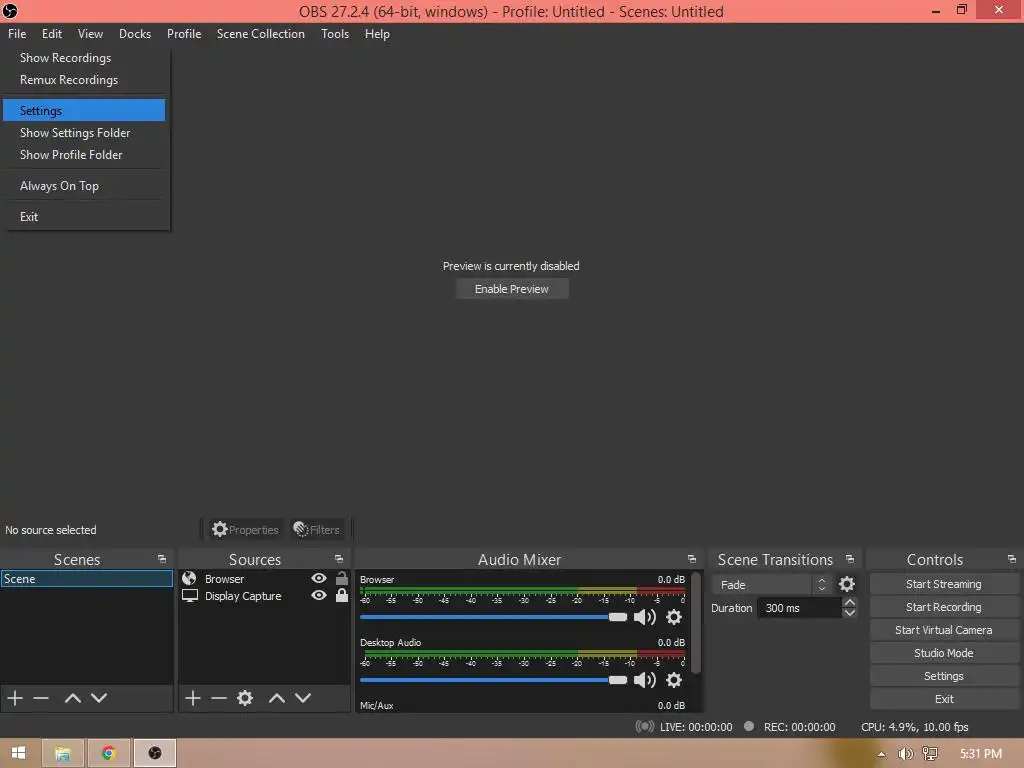Click the OBS taskbar icon
Image resolution: width=1024 pixels, height=768 pixels.
tap(155, 754)
